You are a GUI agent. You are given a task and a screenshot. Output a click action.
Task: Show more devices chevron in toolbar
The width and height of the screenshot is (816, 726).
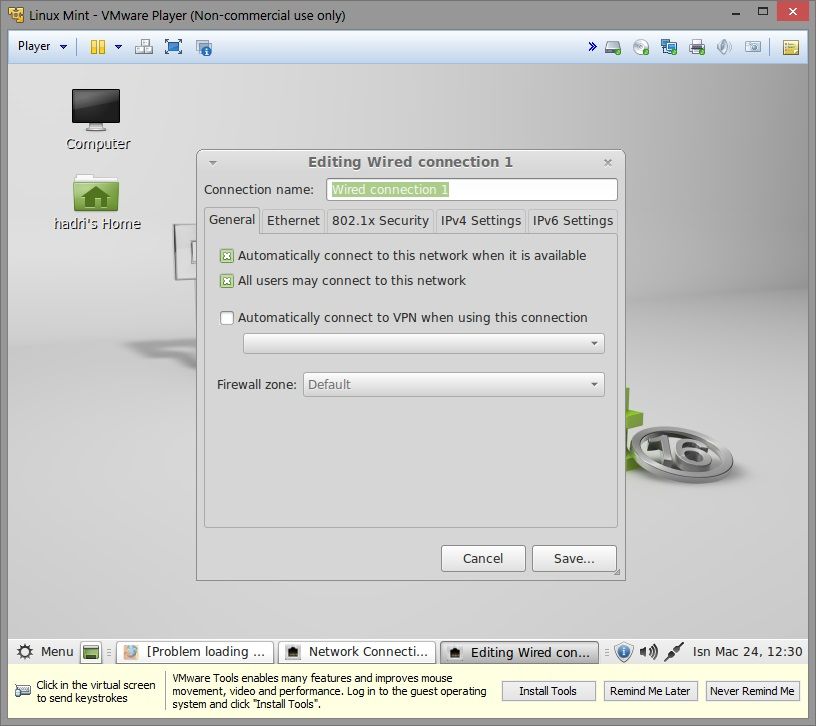[592, 47]
